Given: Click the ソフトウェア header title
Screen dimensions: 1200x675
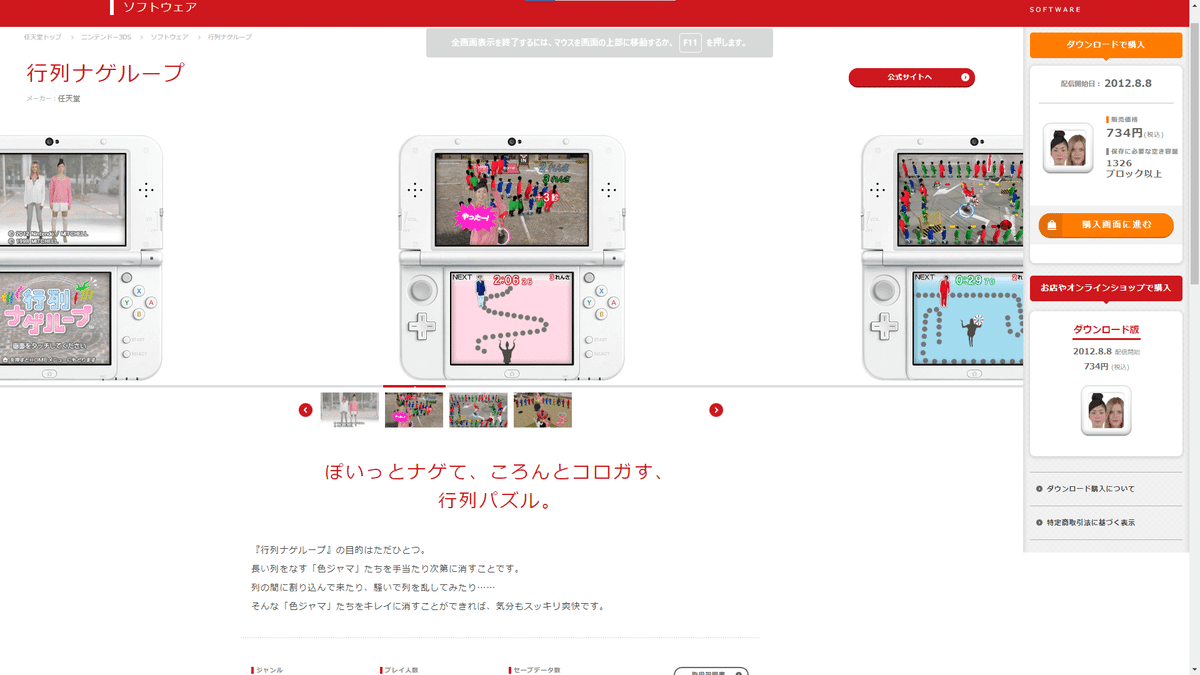Looking at the screenshot, I should pyautogui.click(x=160, y=7).
